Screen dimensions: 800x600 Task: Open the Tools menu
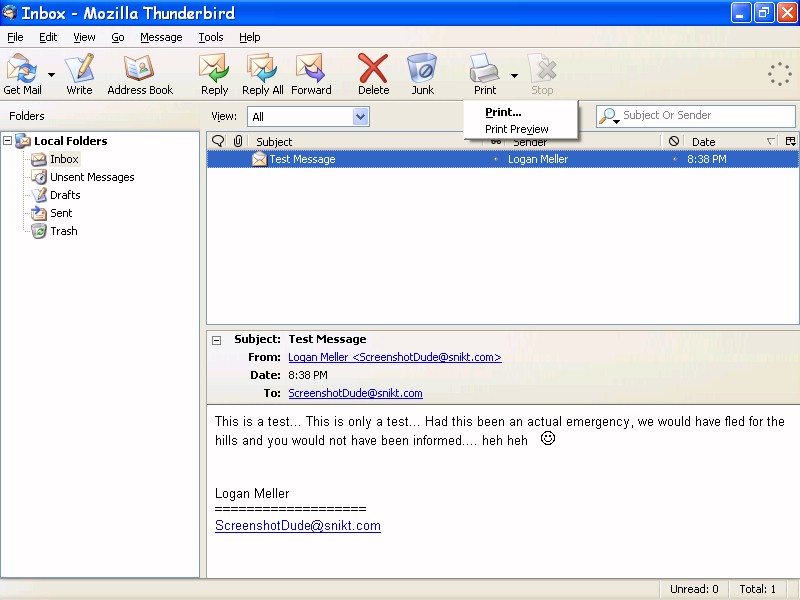coord(211,37)
